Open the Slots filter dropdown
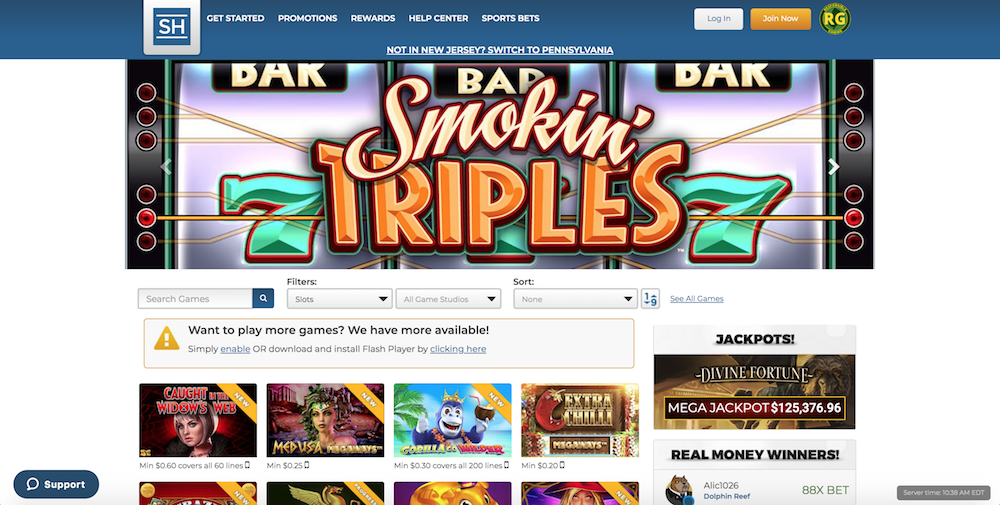 pyautogui.click(x=339, y=298)
